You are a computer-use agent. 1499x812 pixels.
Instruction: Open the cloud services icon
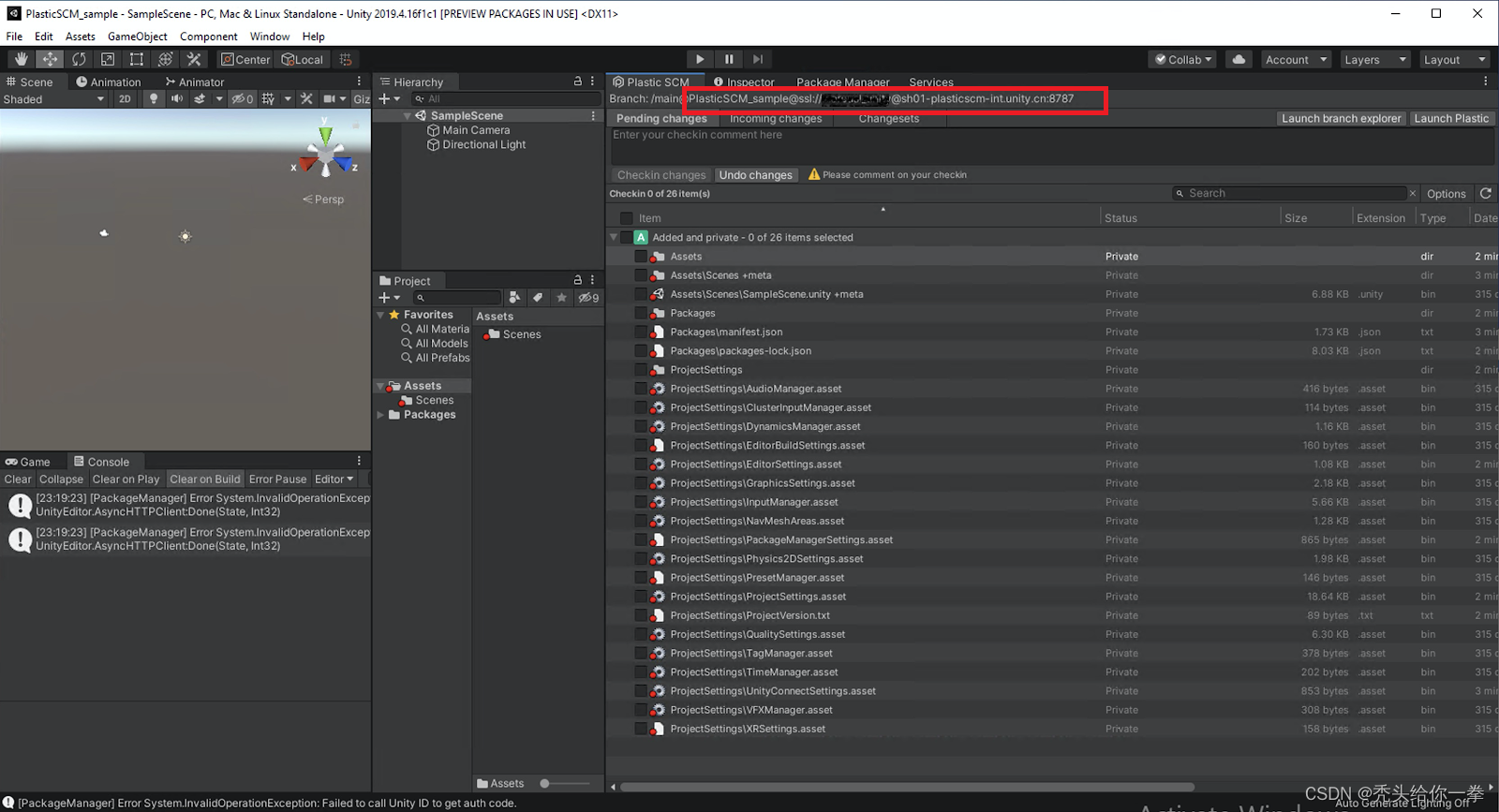(x=1239, y=59)
